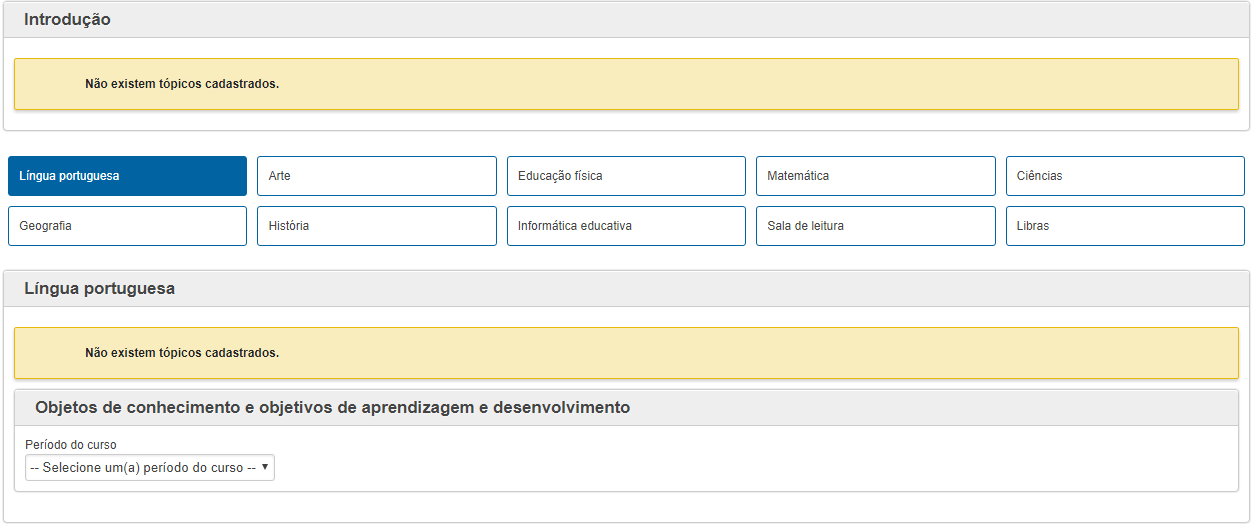The image size is (1253, 524).
Task: Click the Língua portuguesa section header
Action: click(x=626, y=289)
